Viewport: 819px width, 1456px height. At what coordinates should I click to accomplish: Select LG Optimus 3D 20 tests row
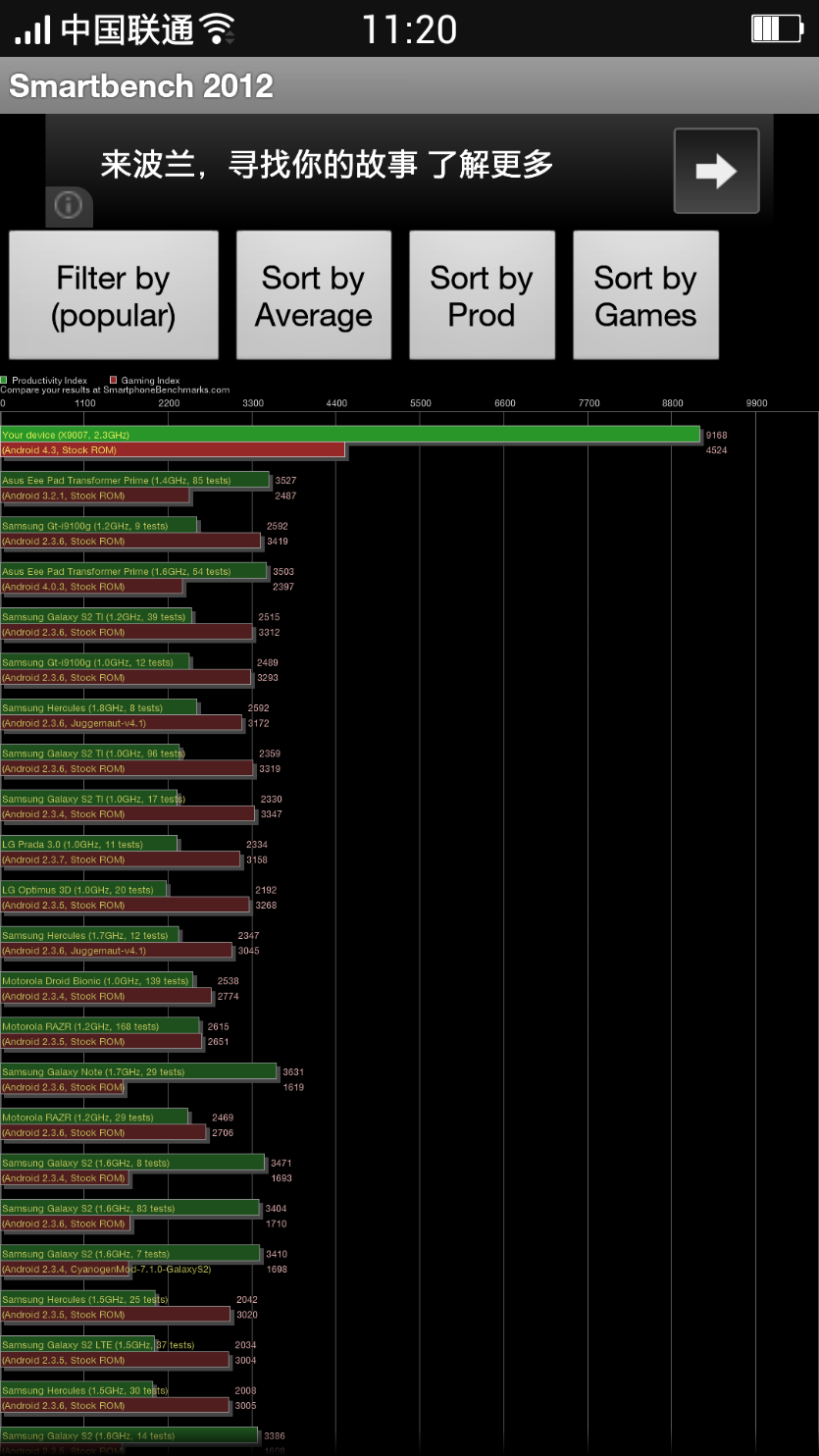[83, 890]
